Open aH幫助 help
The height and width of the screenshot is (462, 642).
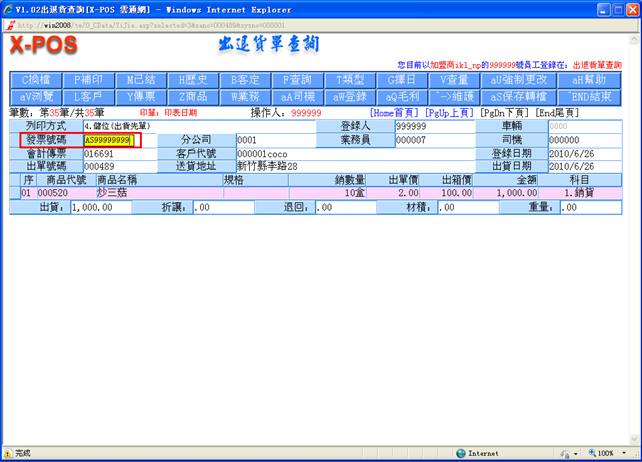(x=582, y=79)
